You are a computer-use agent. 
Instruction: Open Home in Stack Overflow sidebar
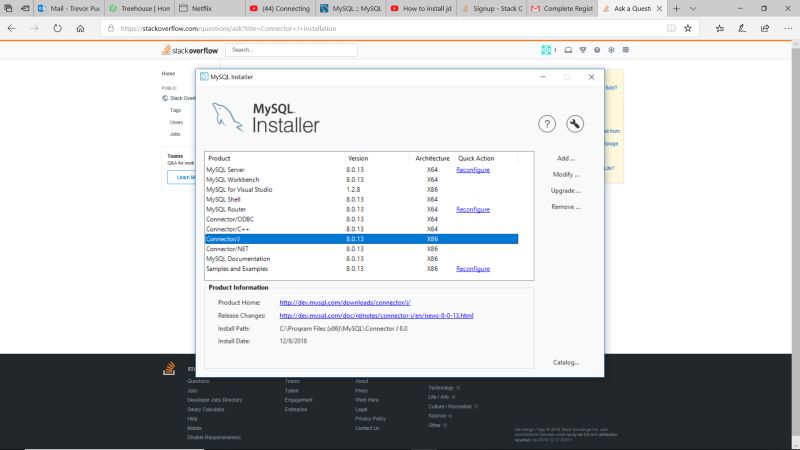click(x=168, y=73)
